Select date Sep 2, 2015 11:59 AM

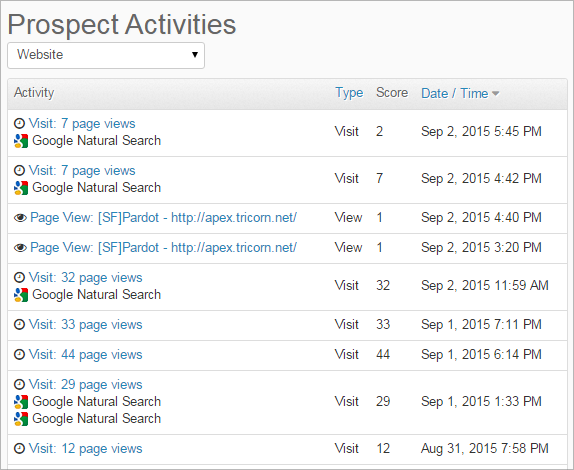point(485,285)
